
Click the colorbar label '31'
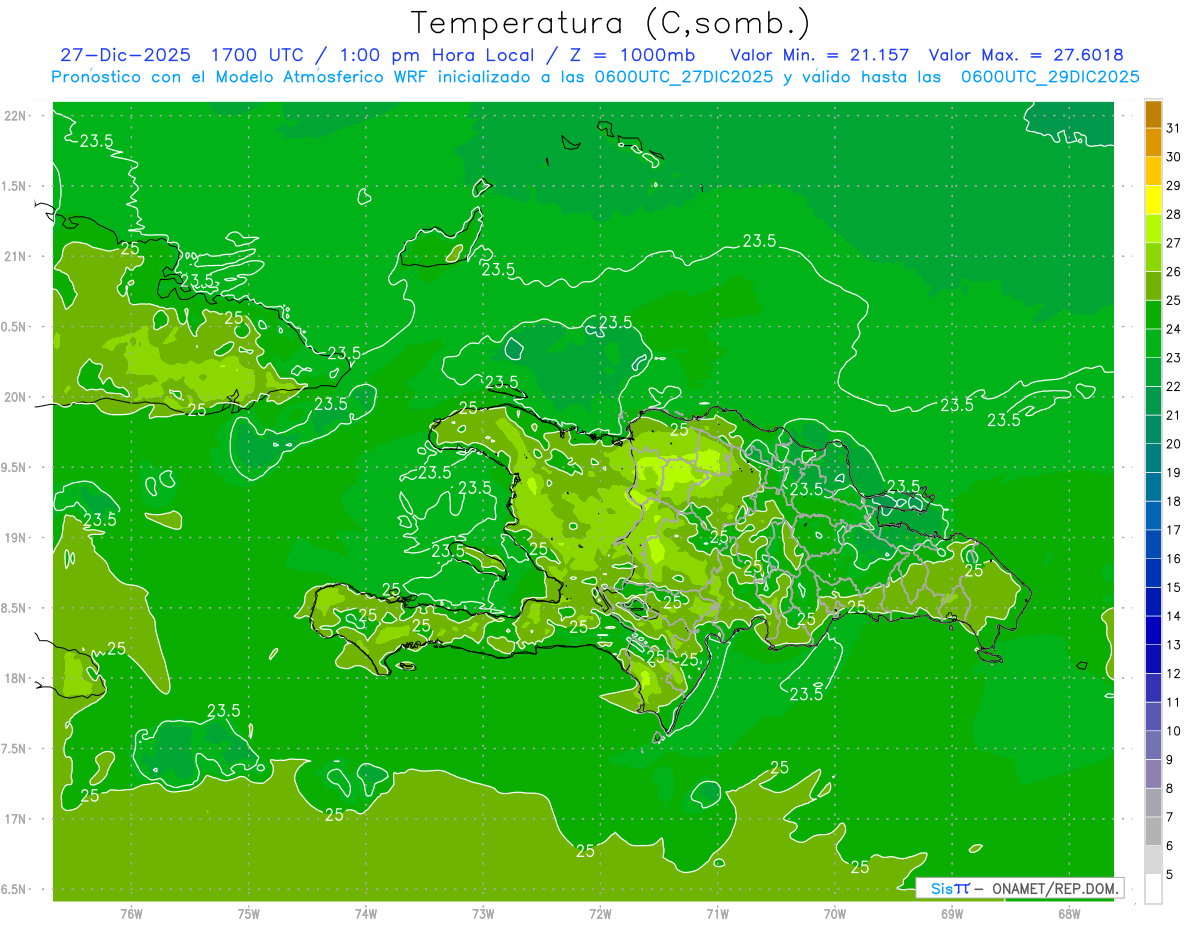click(x=1174, y=128)
